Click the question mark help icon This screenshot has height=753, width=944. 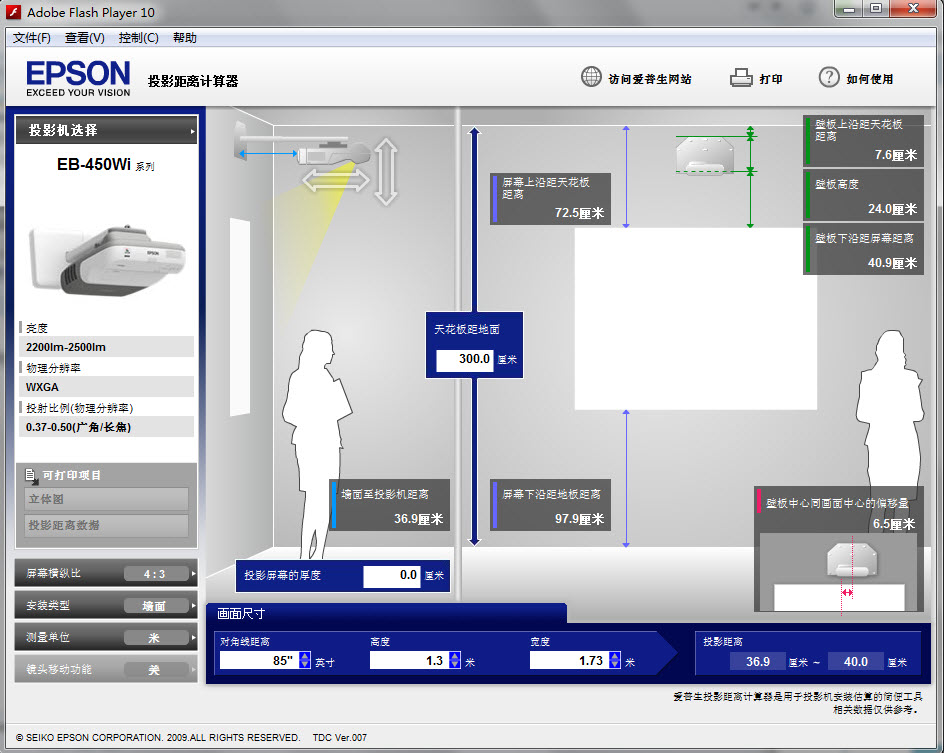click(x=829, y=78)
